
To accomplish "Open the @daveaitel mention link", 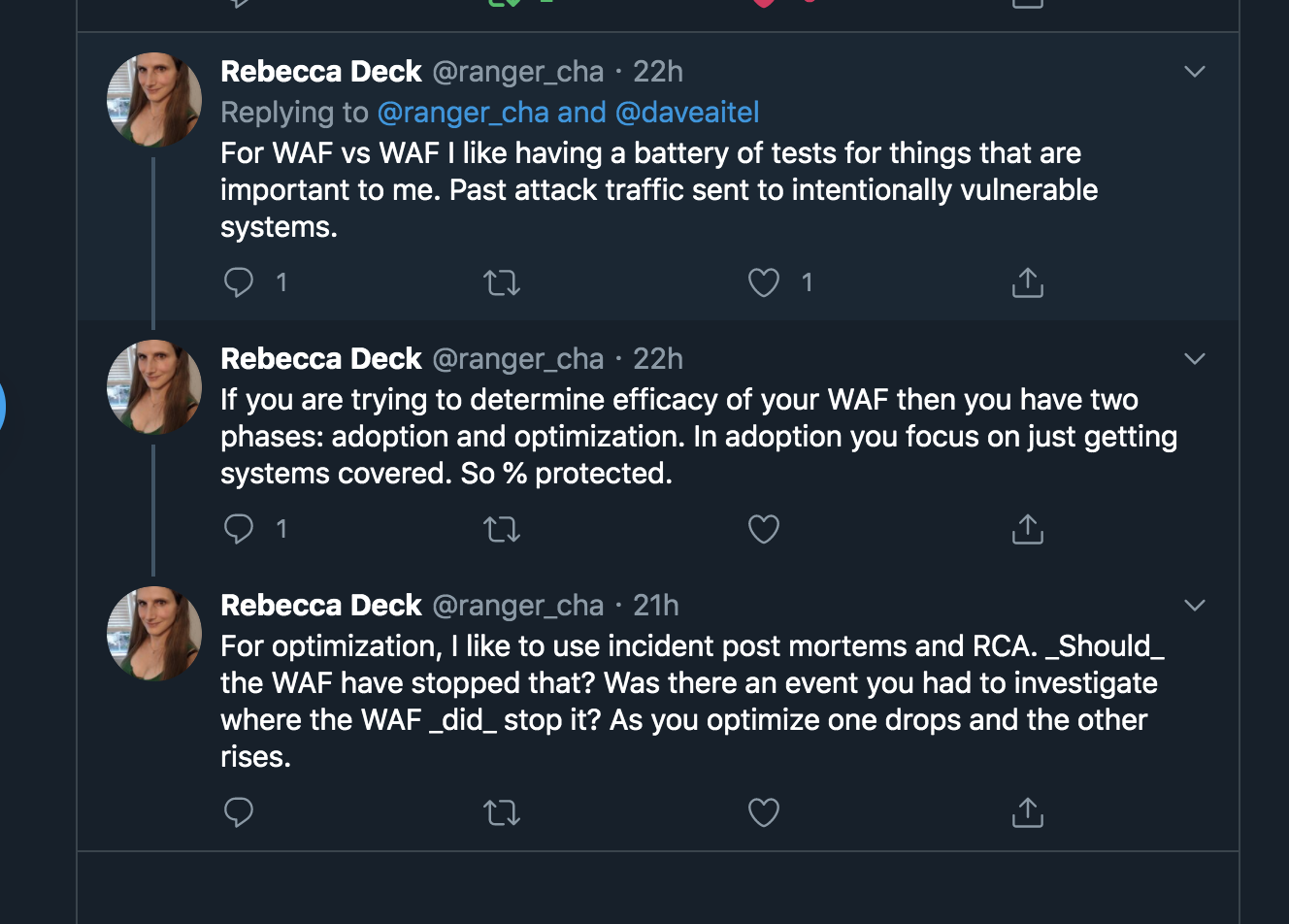I will coord(687,113).
